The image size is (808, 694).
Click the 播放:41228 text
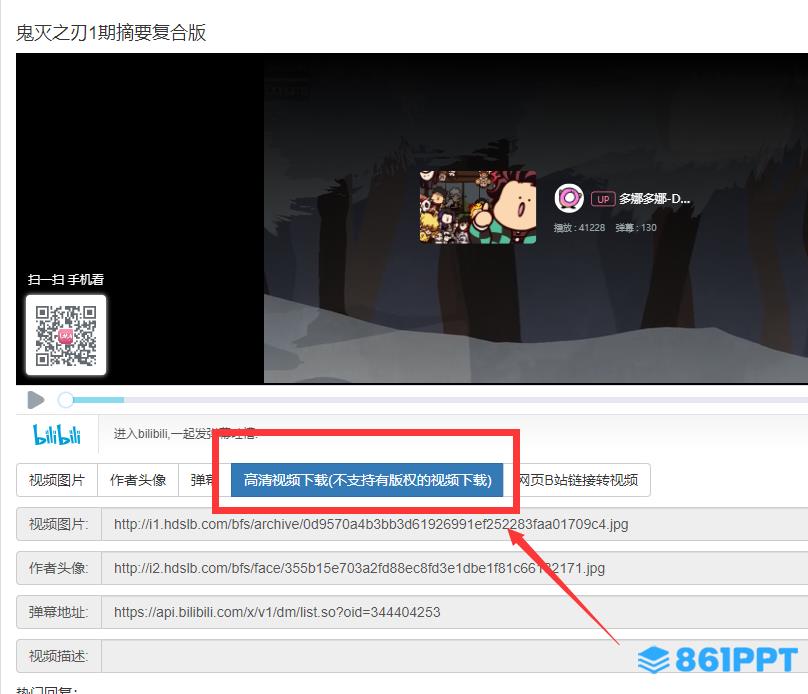click(x=579, y=228)
